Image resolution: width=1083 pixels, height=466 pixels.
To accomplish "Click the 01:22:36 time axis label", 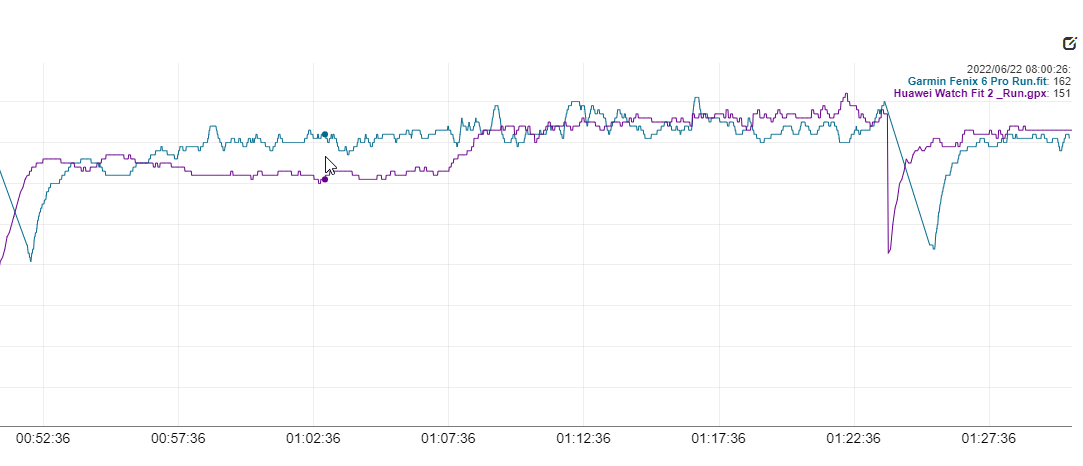I will [x=853, y=438].
